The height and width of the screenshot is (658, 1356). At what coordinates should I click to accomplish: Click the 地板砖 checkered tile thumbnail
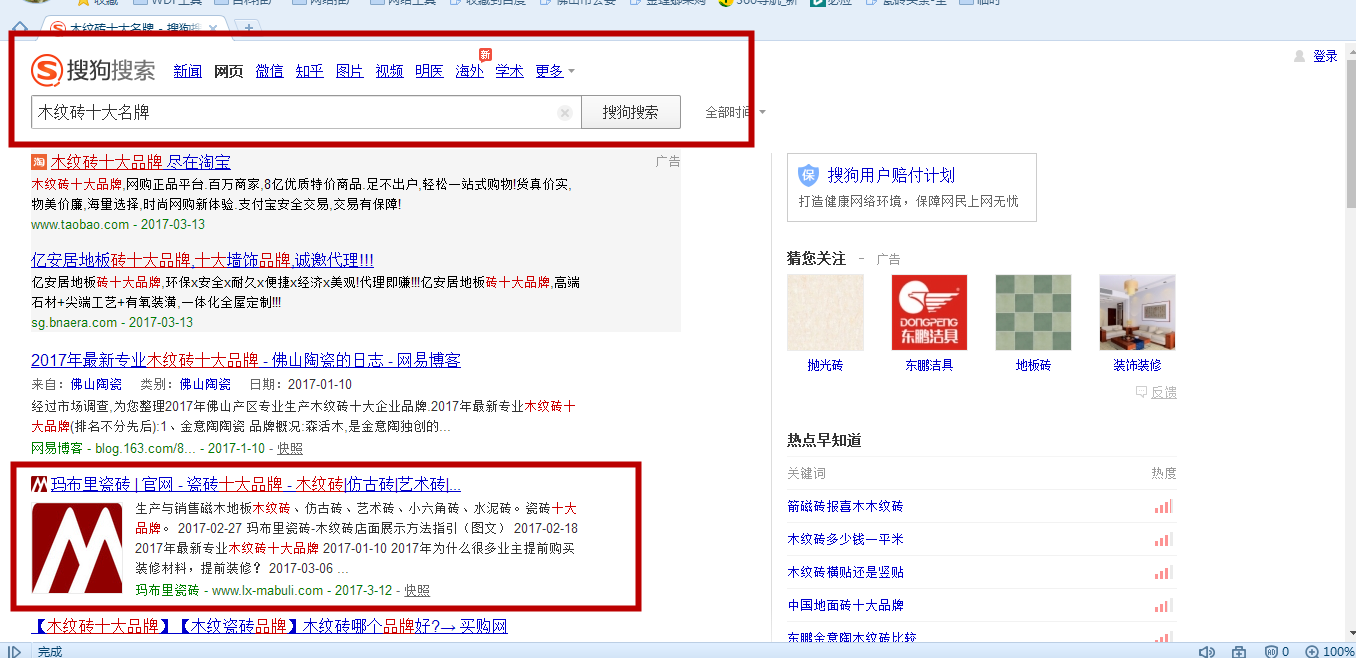click(x=1033, y=312)
